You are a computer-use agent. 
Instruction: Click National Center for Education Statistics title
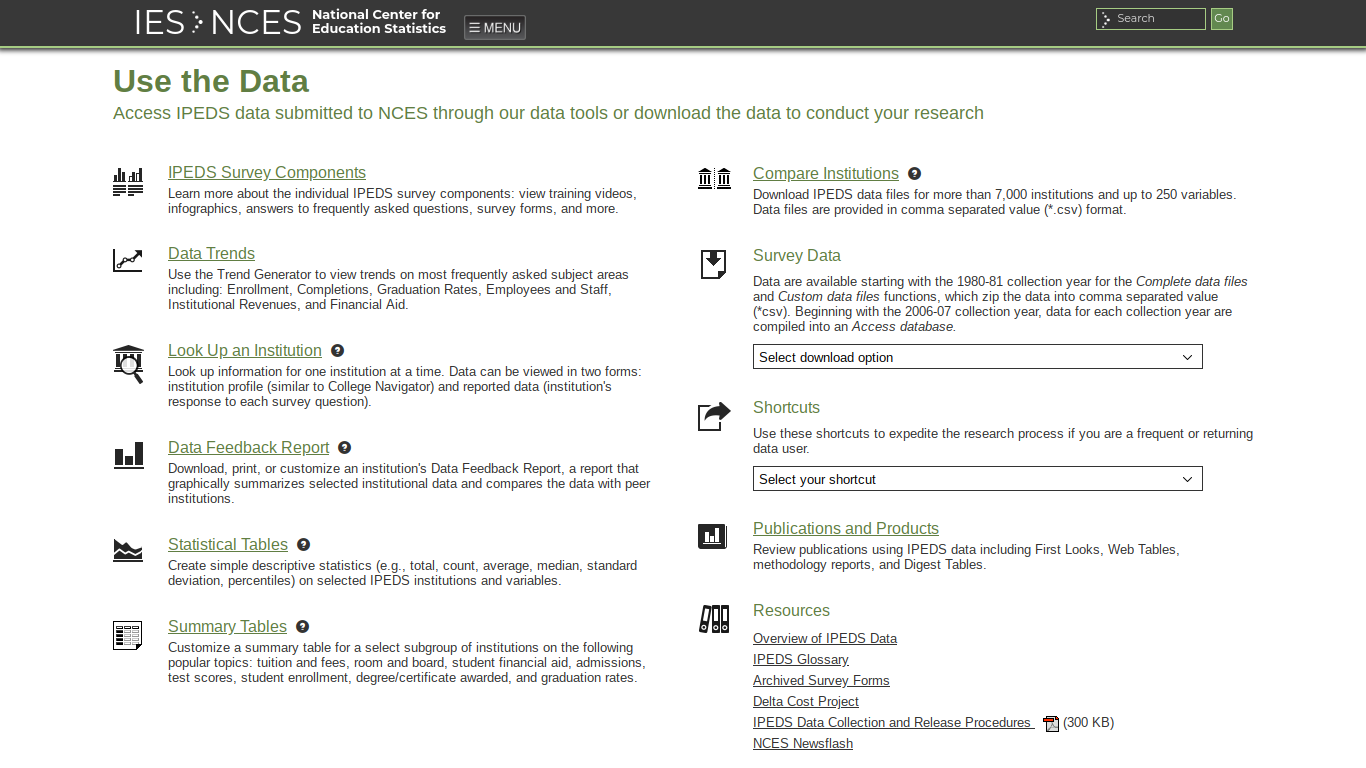tap(379, 22)
